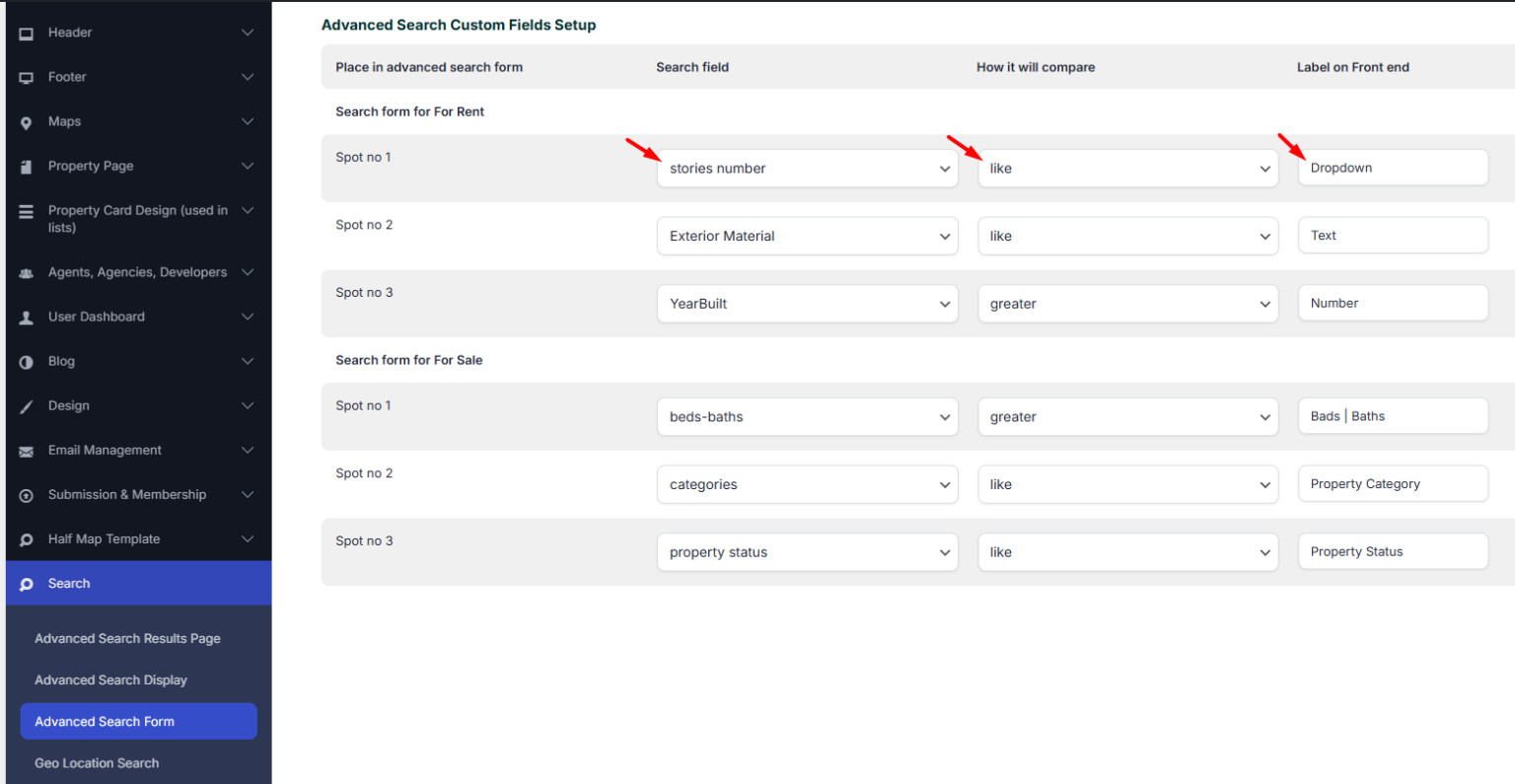The height and width of the screenshot is (784, 1515).
Task: Open the 'YearBuilt' search field dropdown
Action: (808, 304)
